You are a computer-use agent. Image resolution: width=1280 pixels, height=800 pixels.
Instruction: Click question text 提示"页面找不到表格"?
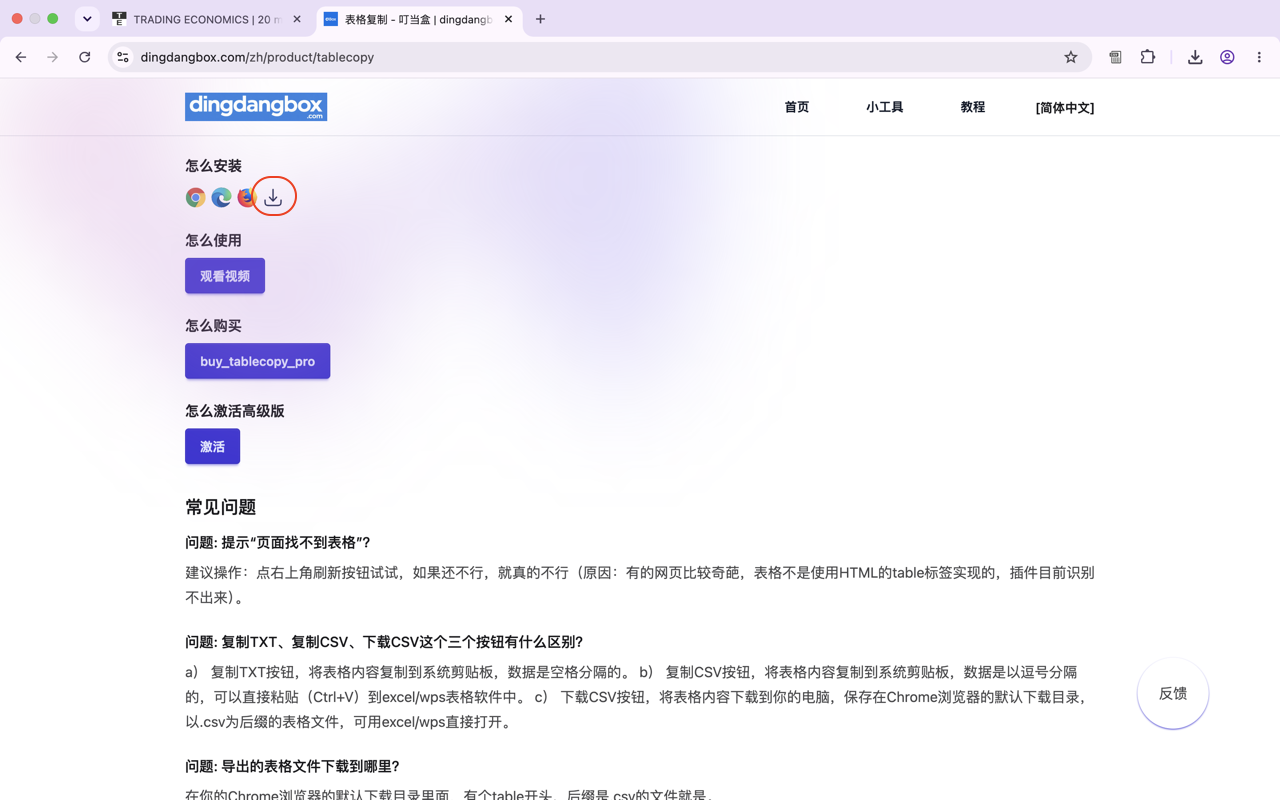pos(278,542)
